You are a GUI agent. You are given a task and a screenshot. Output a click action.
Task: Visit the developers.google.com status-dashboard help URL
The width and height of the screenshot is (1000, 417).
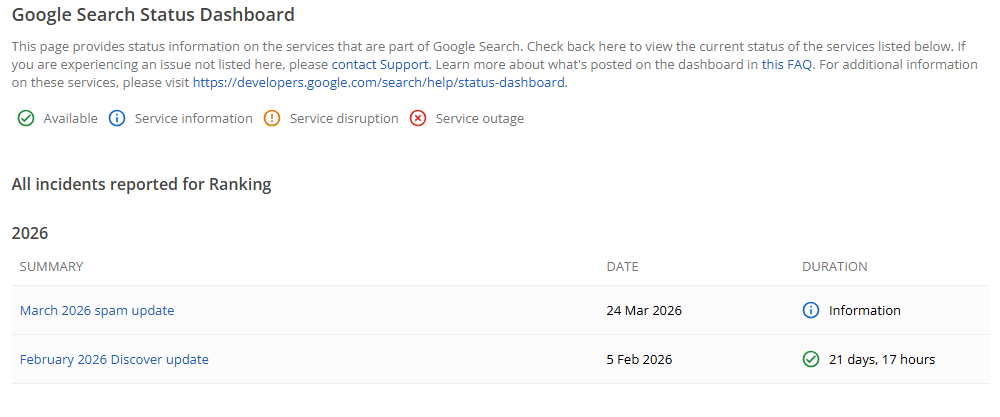coord(379,83)
